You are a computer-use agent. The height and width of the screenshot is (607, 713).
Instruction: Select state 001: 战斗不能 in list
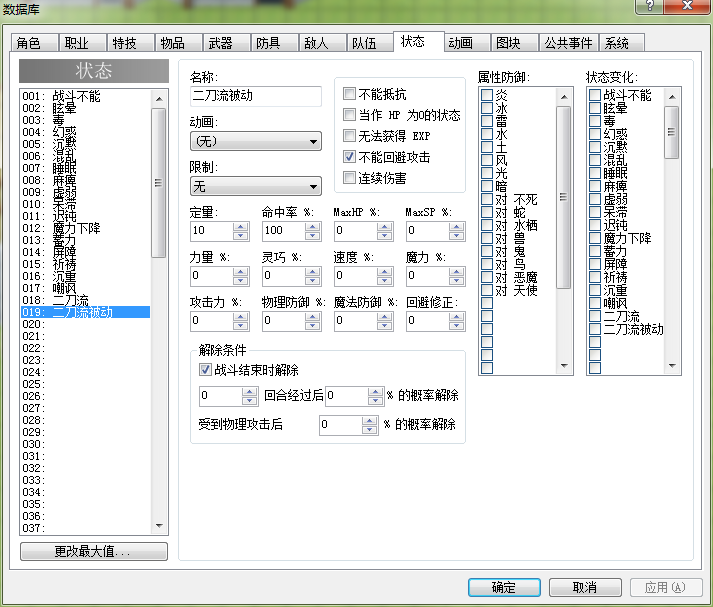click(85, 96)
